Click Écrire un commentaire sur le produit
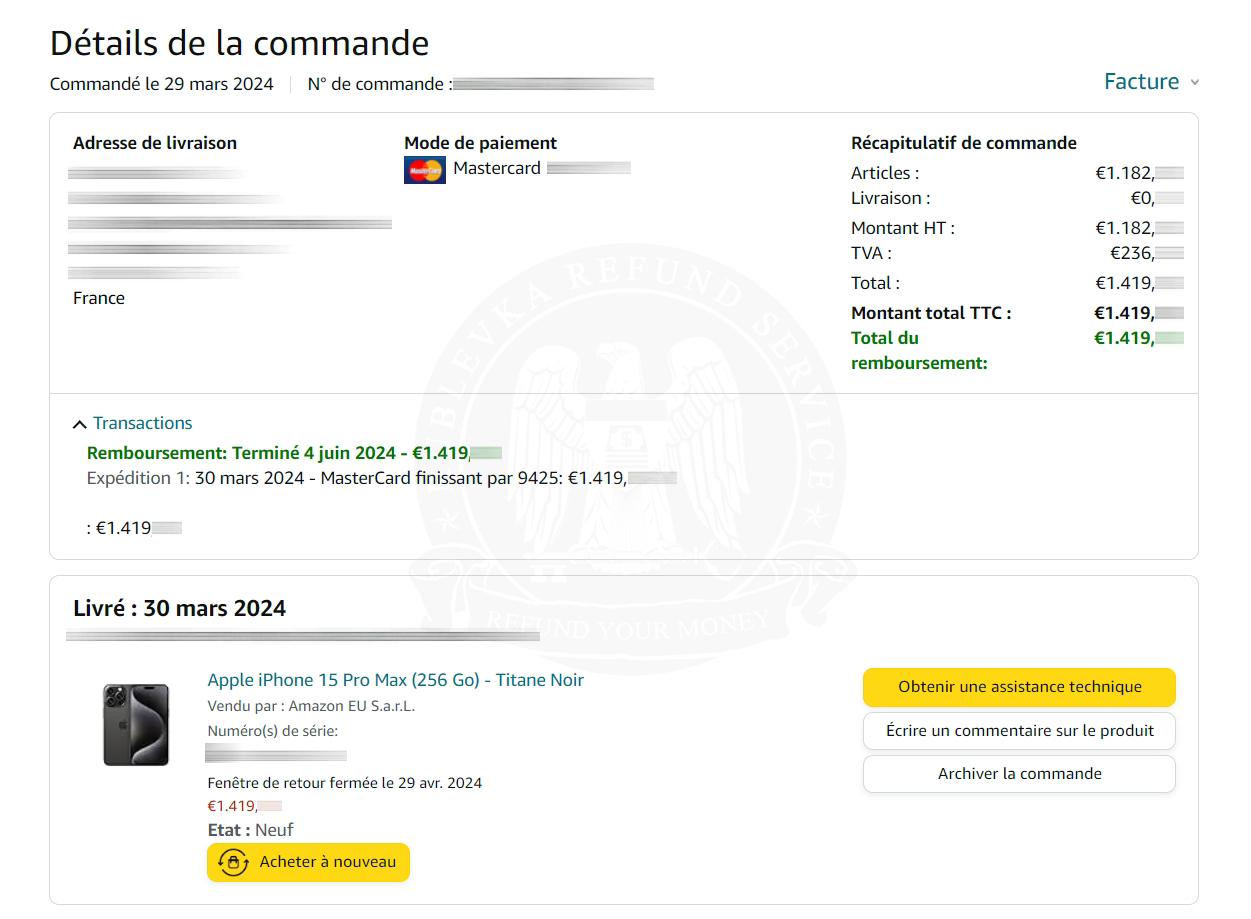Screen dimensions: 1251x919 pyautogui.click(x=1019, y=731)
